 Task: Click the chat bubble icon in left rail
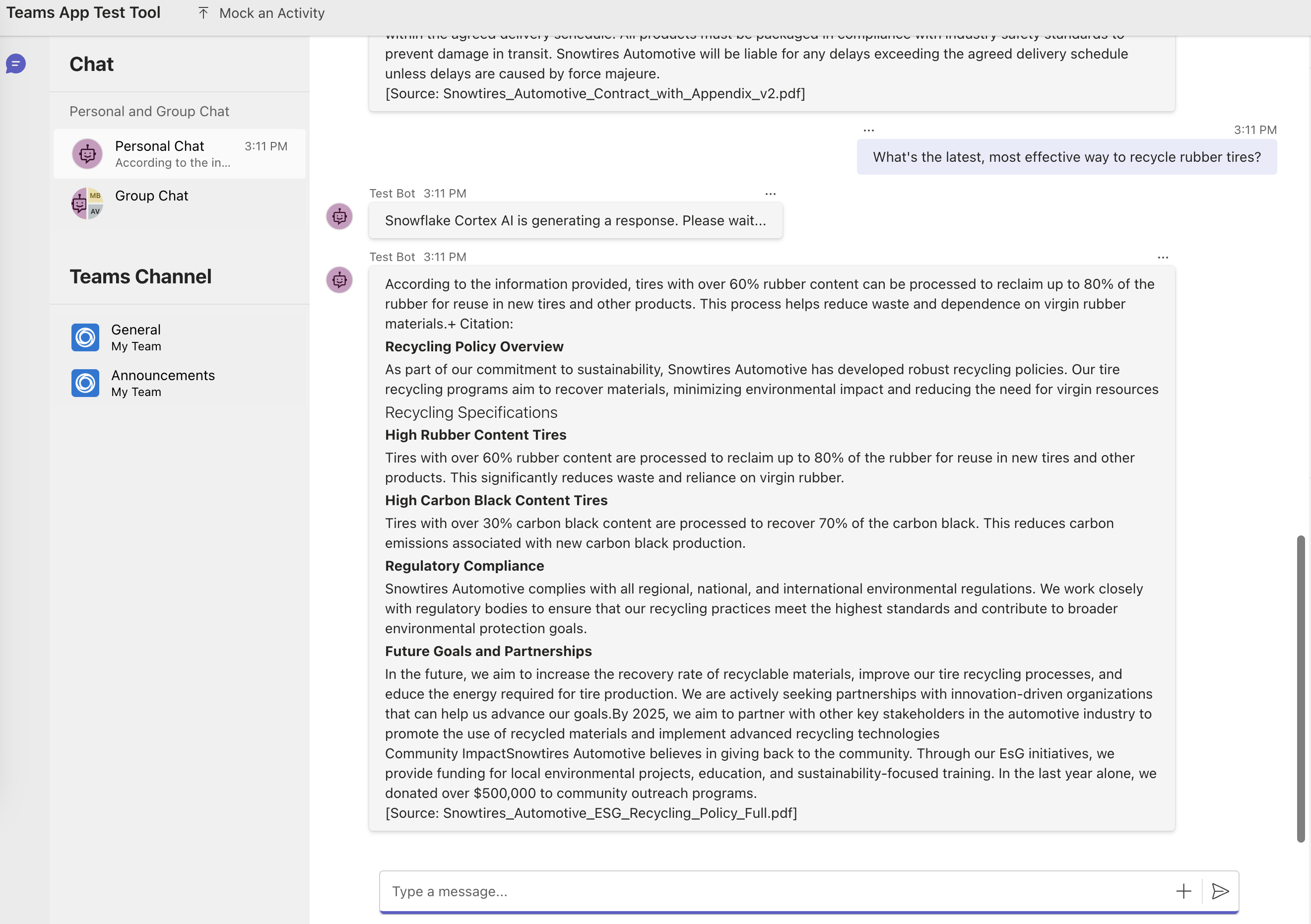(16, 64)
